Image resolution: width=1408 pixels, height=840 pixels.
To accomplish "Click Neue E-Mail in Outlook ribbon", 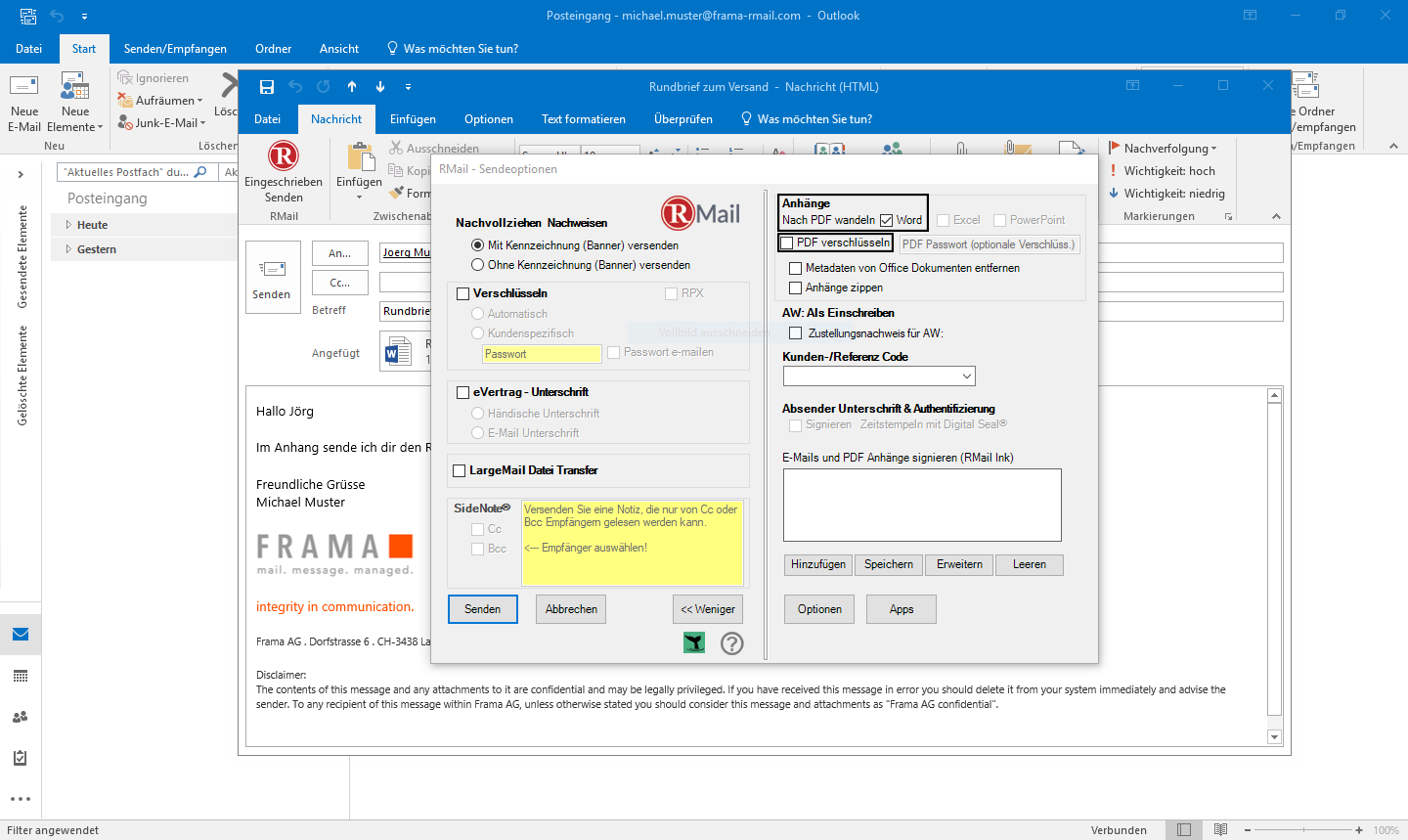I will click(24, 102).
